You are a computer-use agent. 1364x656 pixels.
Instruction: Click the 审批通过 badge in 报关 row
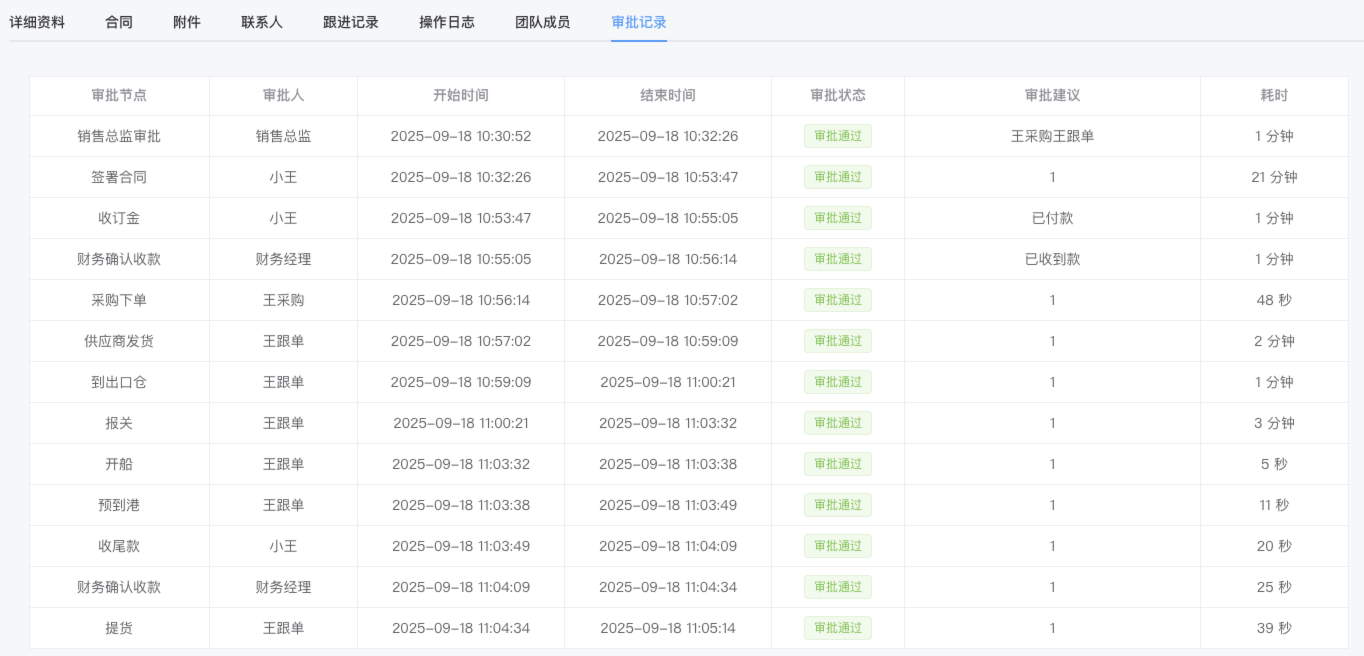(838, 423)
